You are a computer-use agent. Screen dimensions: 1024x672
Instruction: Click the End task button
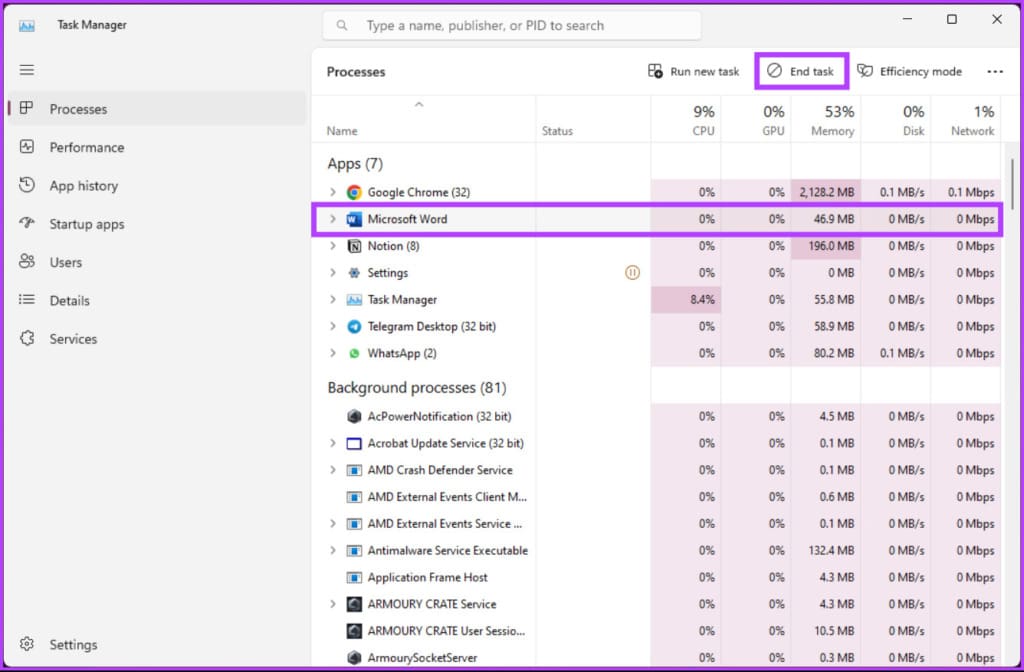coord(801,71)
